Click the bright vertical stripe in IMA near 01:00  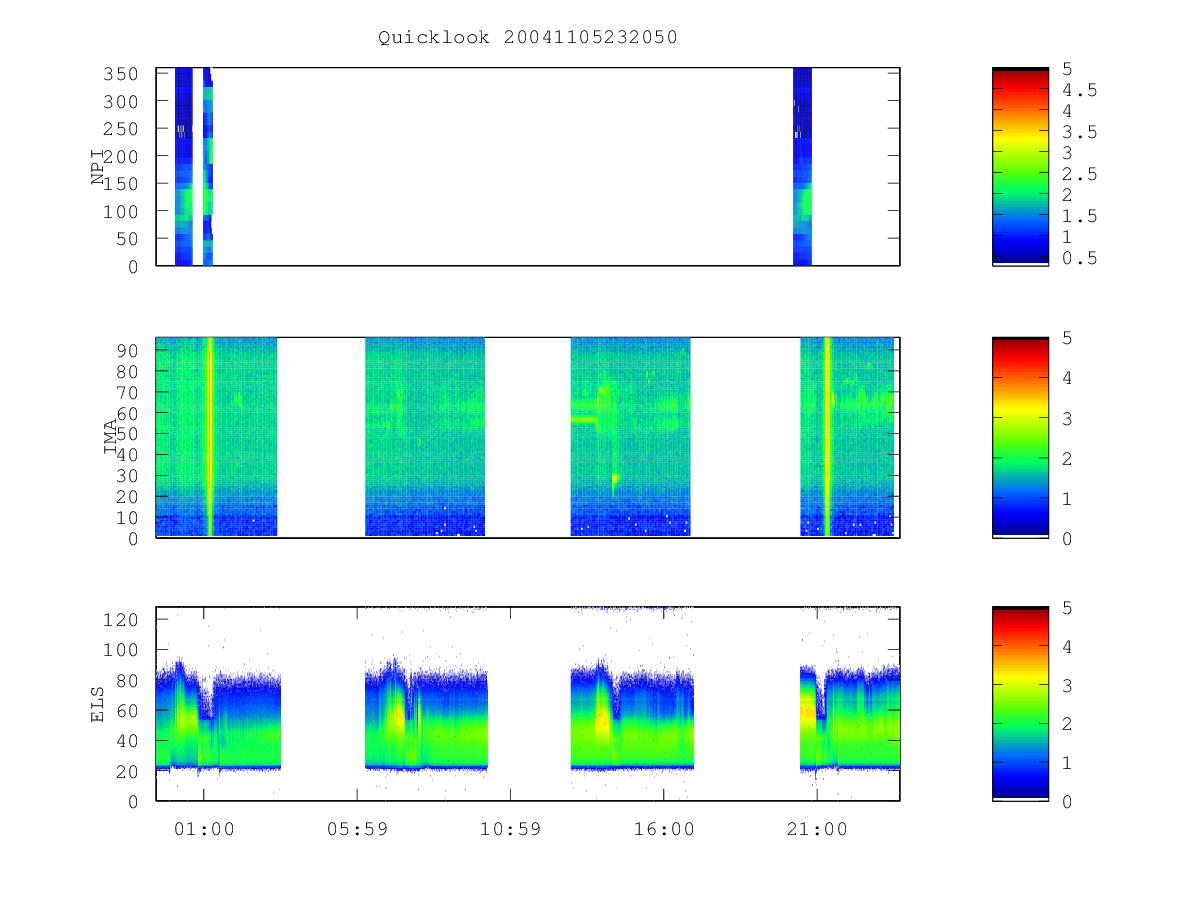(210, 437)
